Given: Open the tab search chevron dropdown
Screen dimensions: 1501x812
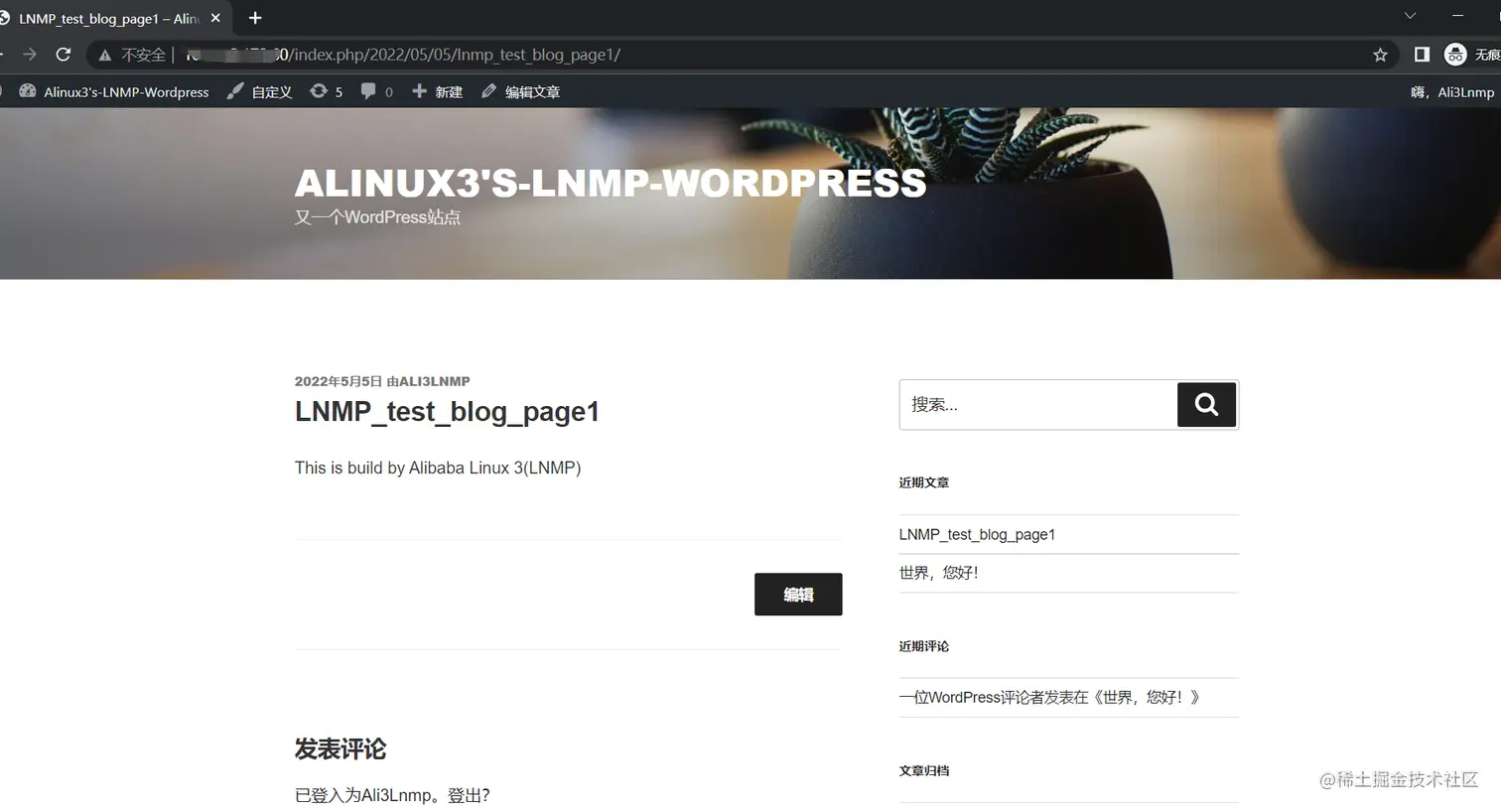Looking at the screenshot, I should pyautogui.click(x=1410, y=16).
